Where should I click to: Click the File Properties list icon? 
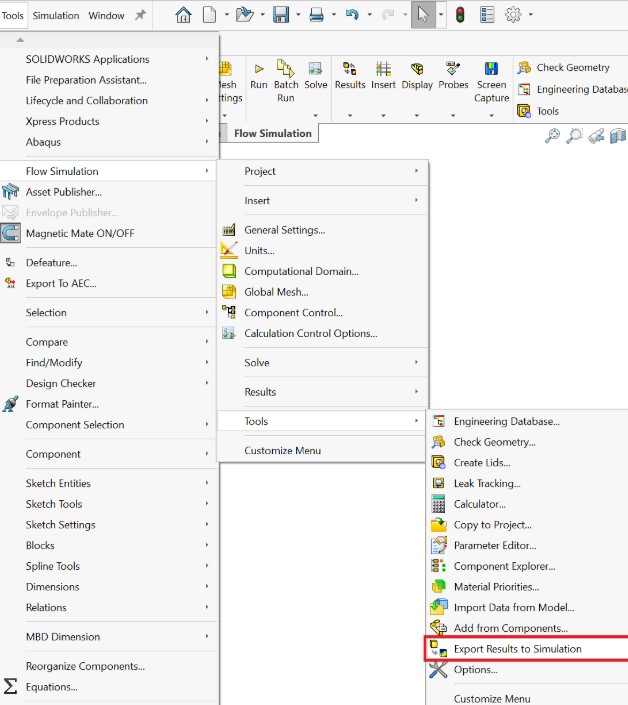(x=487, y=15)
